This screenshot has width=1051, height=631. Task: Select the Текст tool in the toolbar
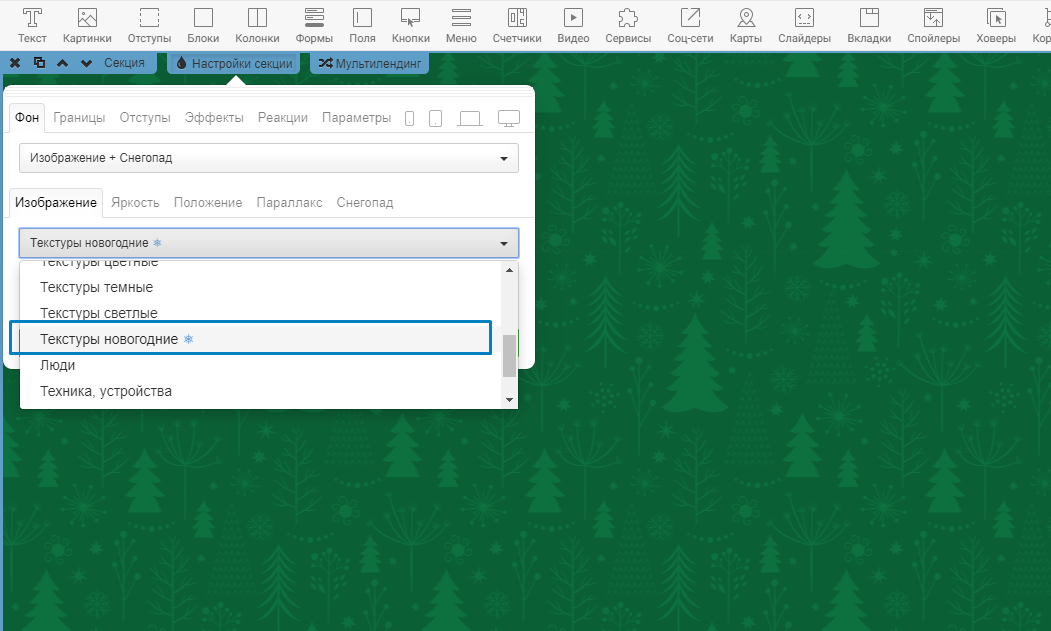click(x=33, y=25)
